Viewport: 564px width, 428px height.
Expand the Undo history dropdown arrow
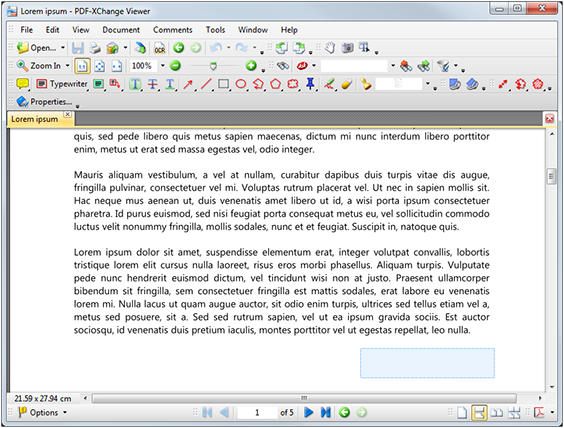[228, 47]
